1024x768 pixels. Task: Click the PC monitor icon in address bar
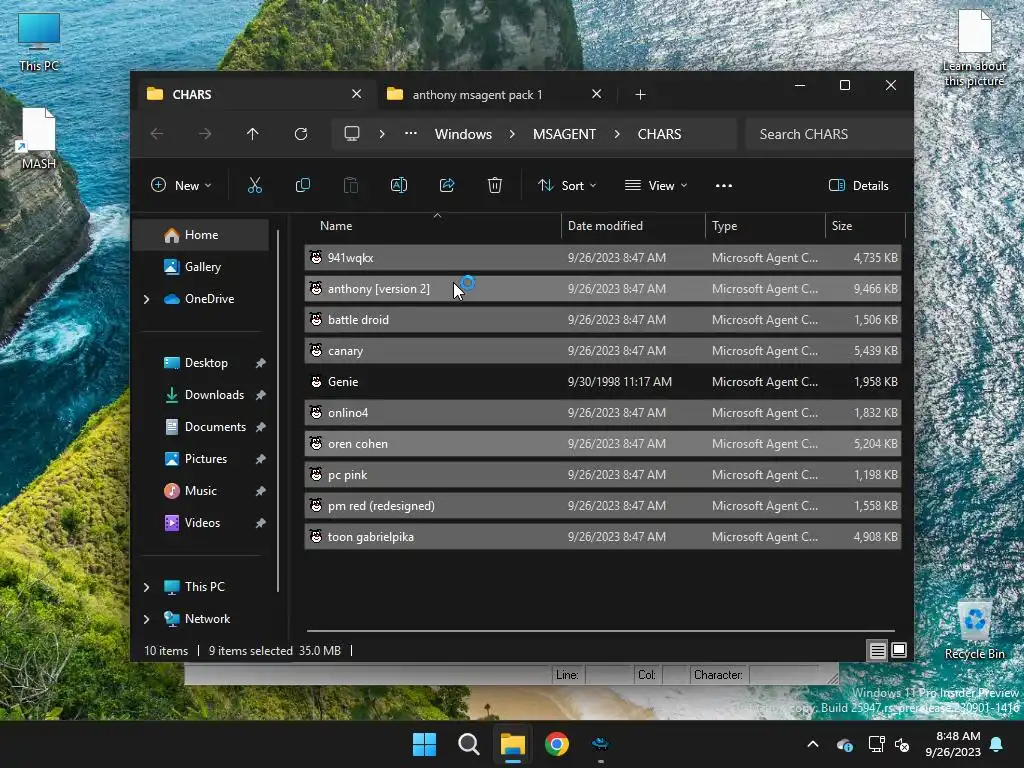[x=352, y=134]
